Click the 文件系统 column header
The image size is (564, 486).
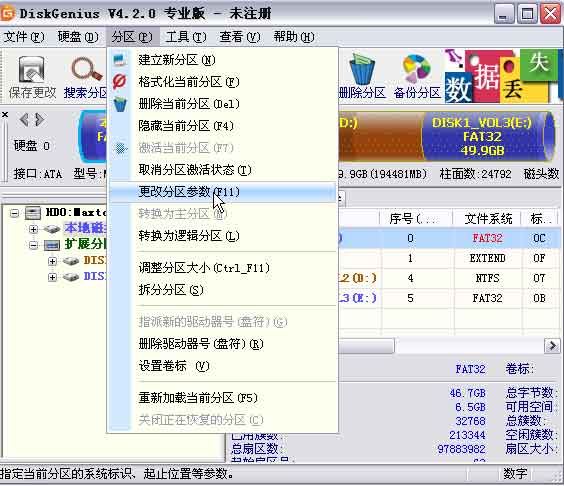488,219
